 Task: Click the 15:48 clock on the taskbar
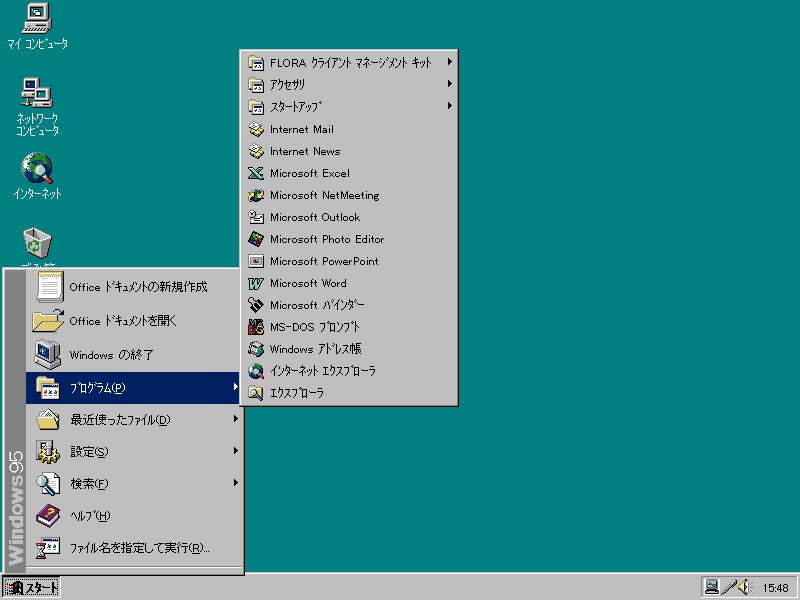775,588
